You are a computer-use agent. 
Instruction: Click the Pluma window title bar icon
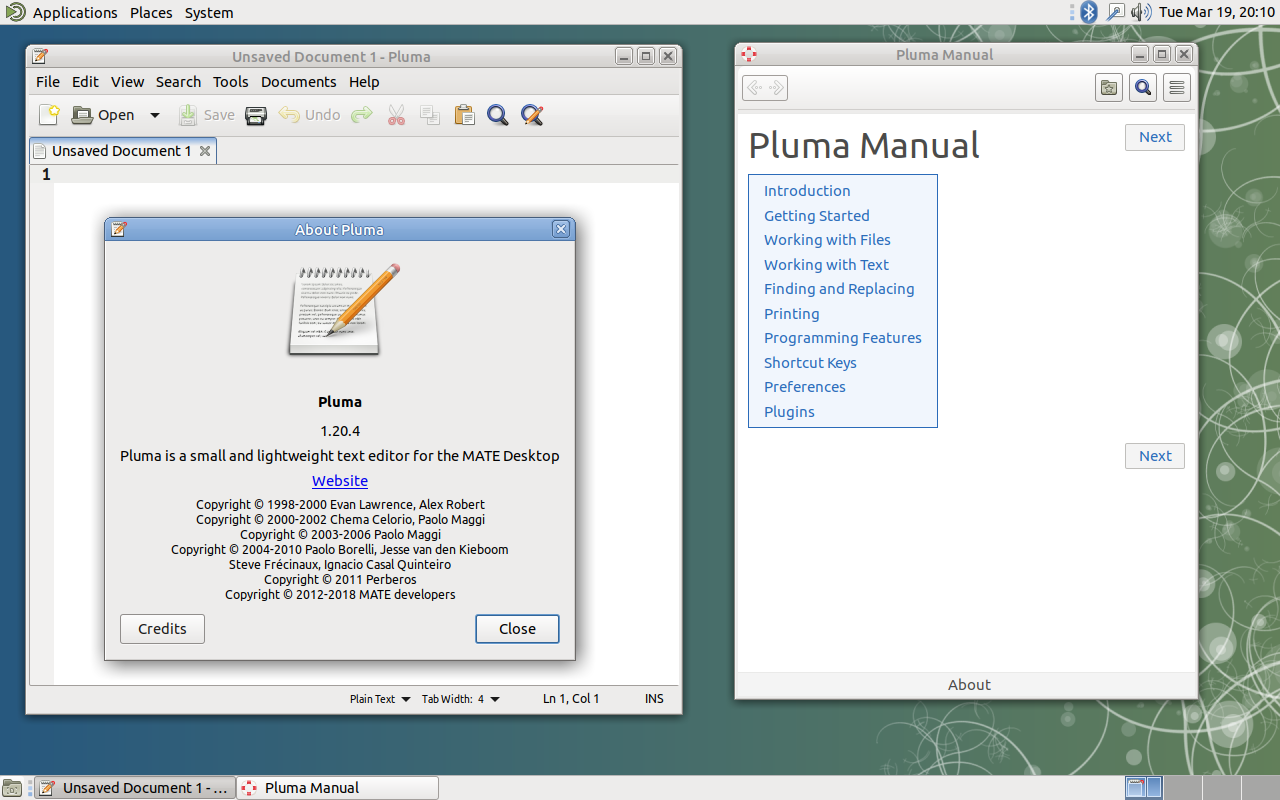[40, 57]
